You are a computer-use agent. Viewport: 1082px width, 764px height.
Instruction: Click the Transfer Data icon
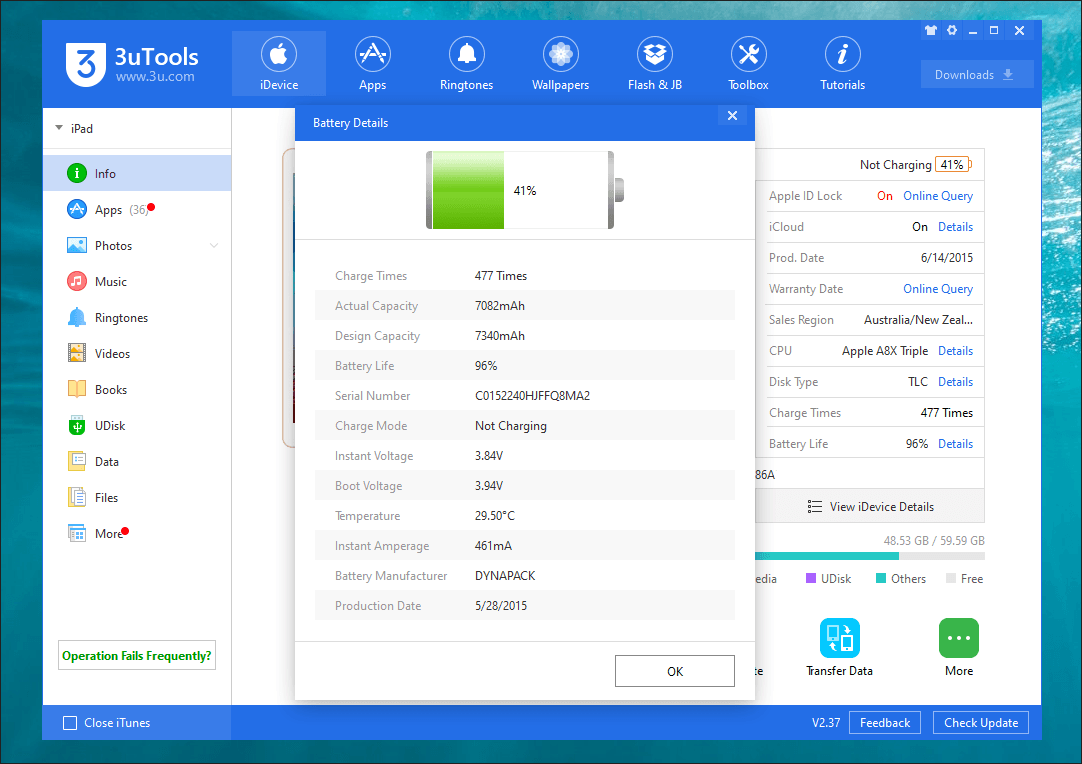click(839, 638)
